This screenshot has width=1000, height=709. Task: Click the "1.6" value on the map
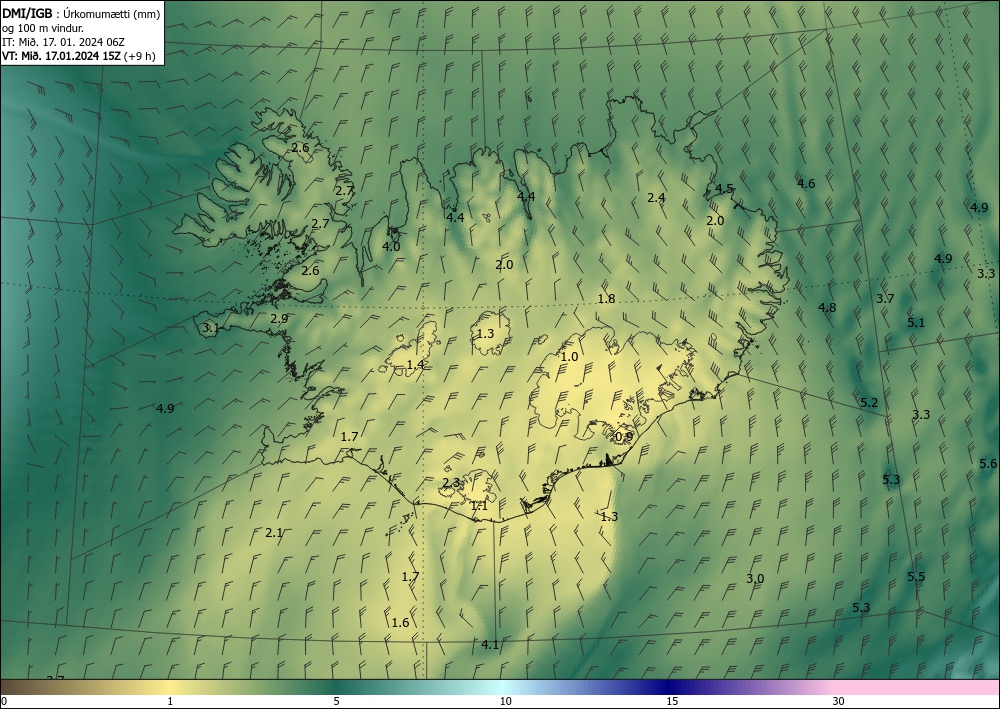401,623
